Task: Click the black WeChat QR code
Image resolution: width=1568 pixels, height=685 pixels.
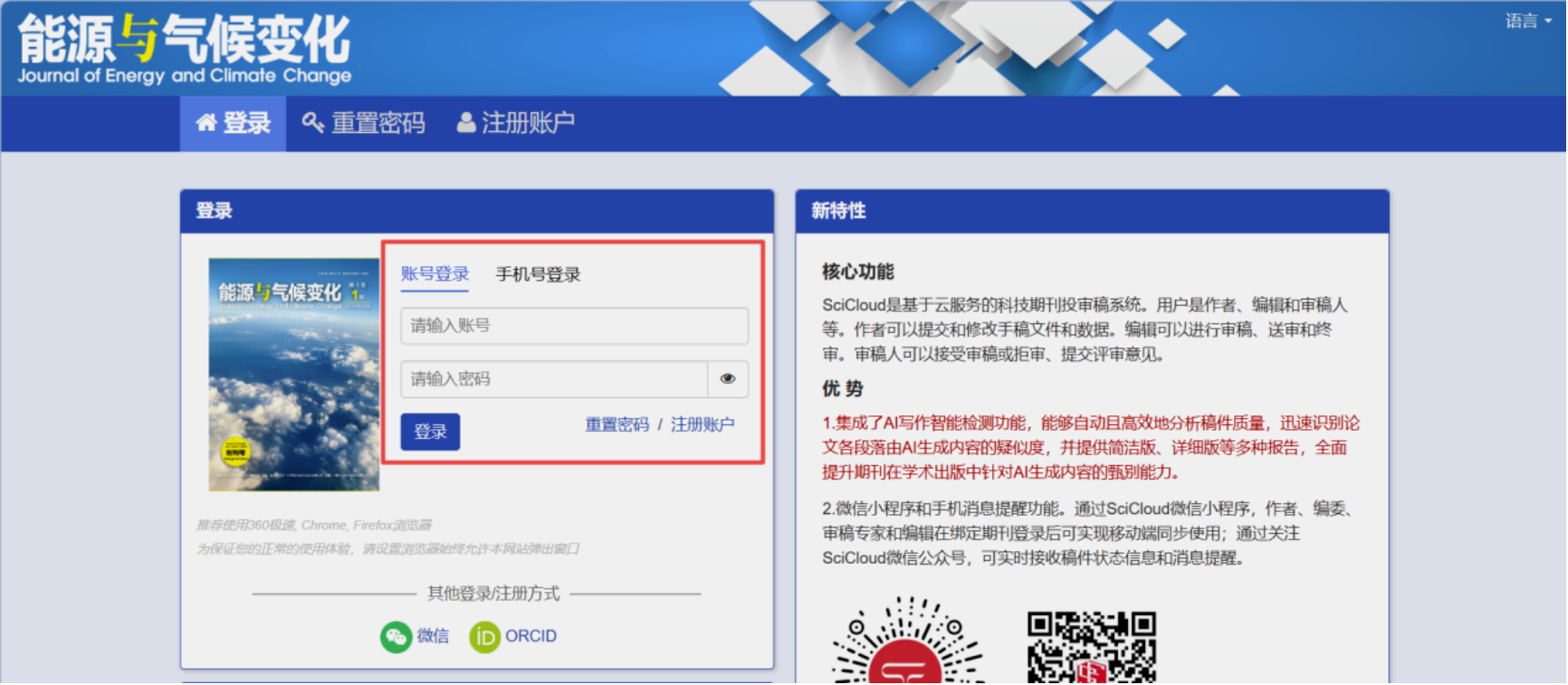Action: [1092, 647]
